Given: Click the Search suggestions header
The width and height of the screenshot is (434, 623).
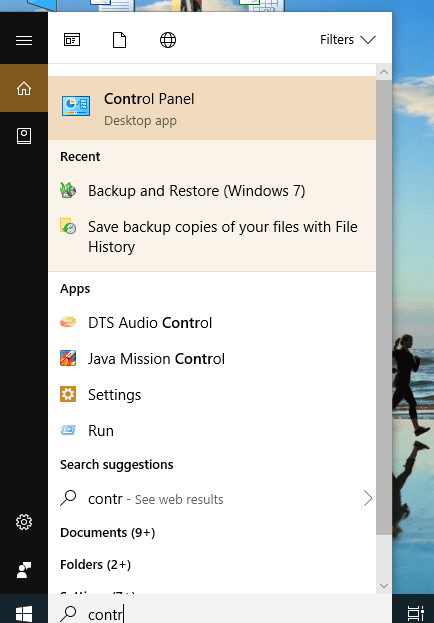Looking at the screenshot, I should point(117,464).
